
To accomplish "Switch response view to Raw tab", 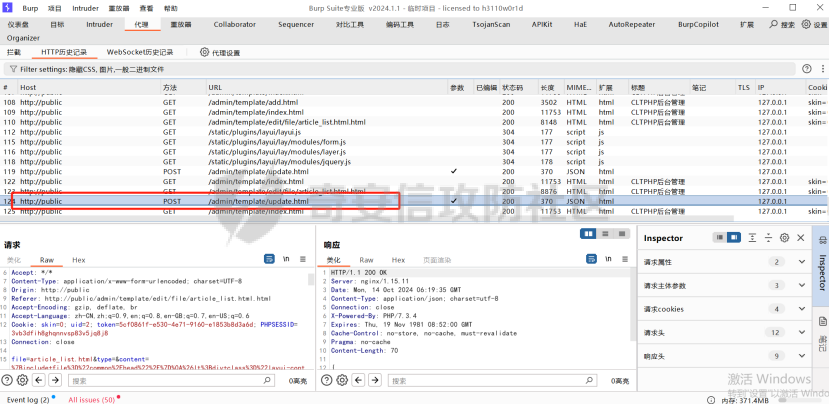I will 366,260.
